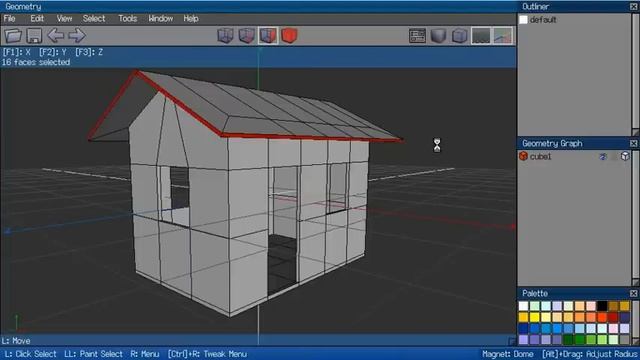Open the View menu
Image resolution: width=640 pixels, height=360 pixels.
click(64, 18)
